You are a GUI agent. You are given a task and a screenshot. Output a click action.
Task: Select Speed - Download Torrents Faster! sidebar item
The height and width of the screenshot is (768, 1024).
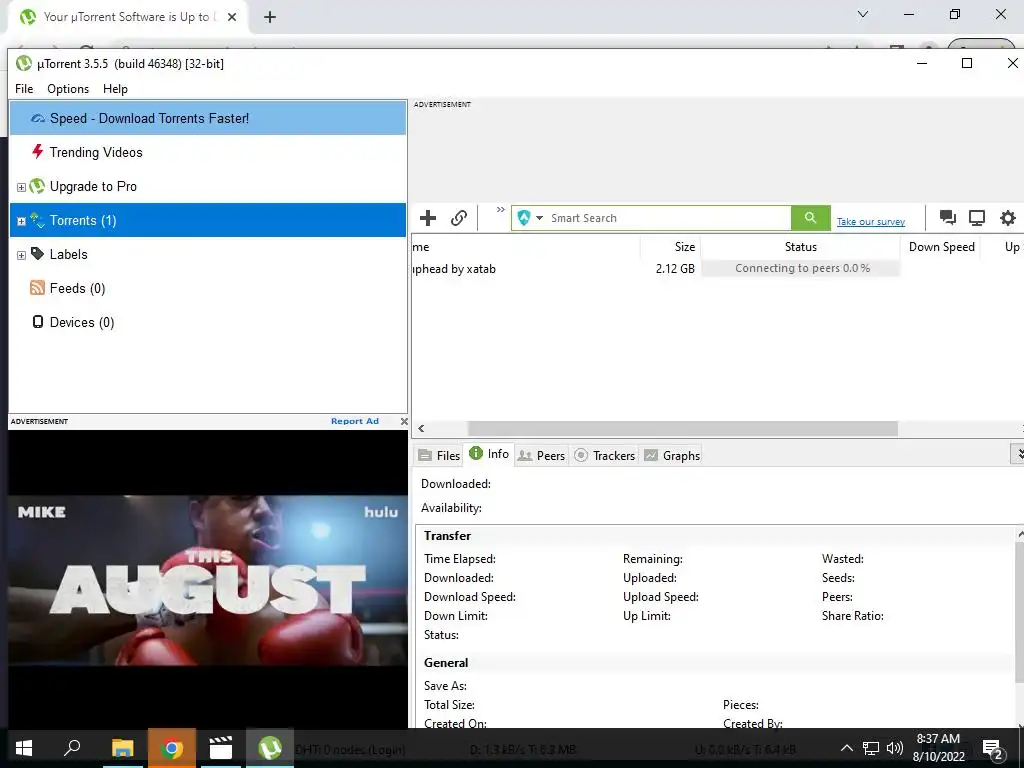click(x=208, y=118)
